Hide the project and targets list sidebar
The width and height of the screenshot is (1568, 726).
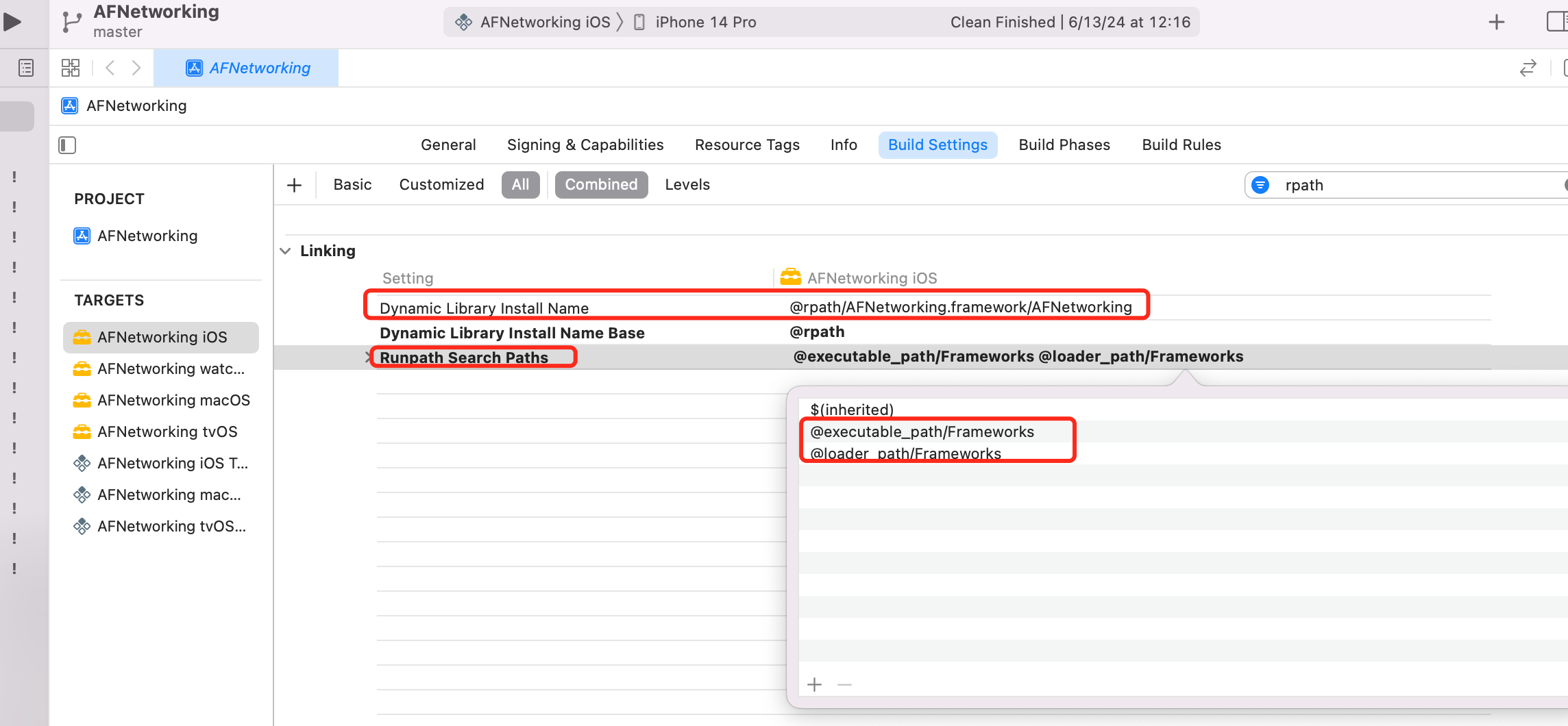67,145
